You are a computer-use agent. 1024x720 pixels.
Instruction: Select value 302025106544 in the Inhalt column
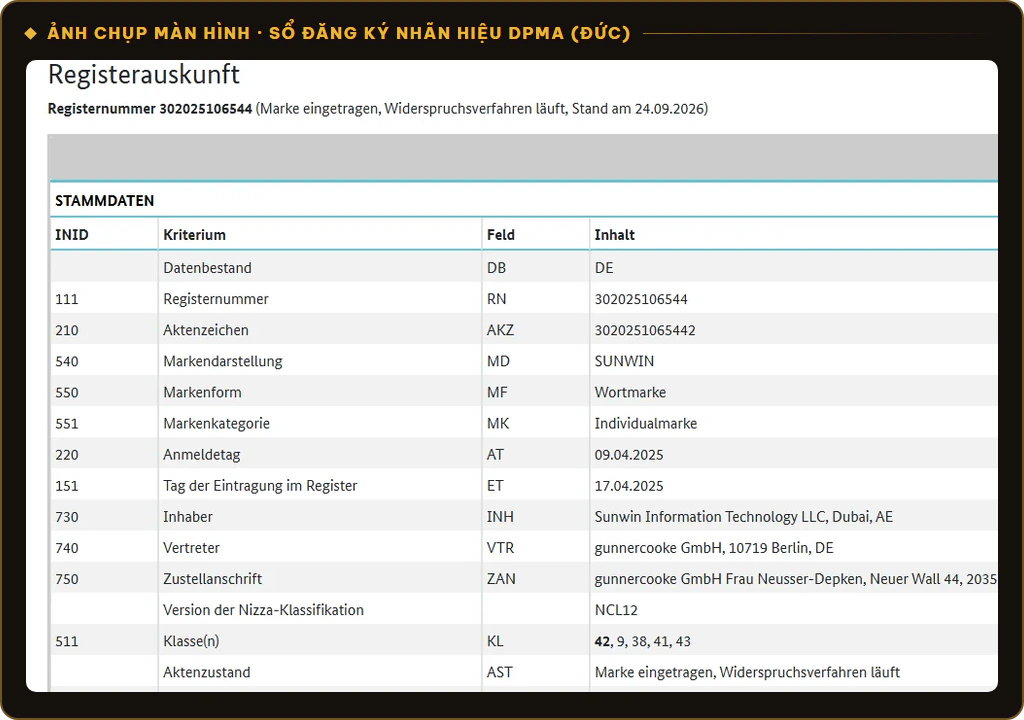click(641, 299)
